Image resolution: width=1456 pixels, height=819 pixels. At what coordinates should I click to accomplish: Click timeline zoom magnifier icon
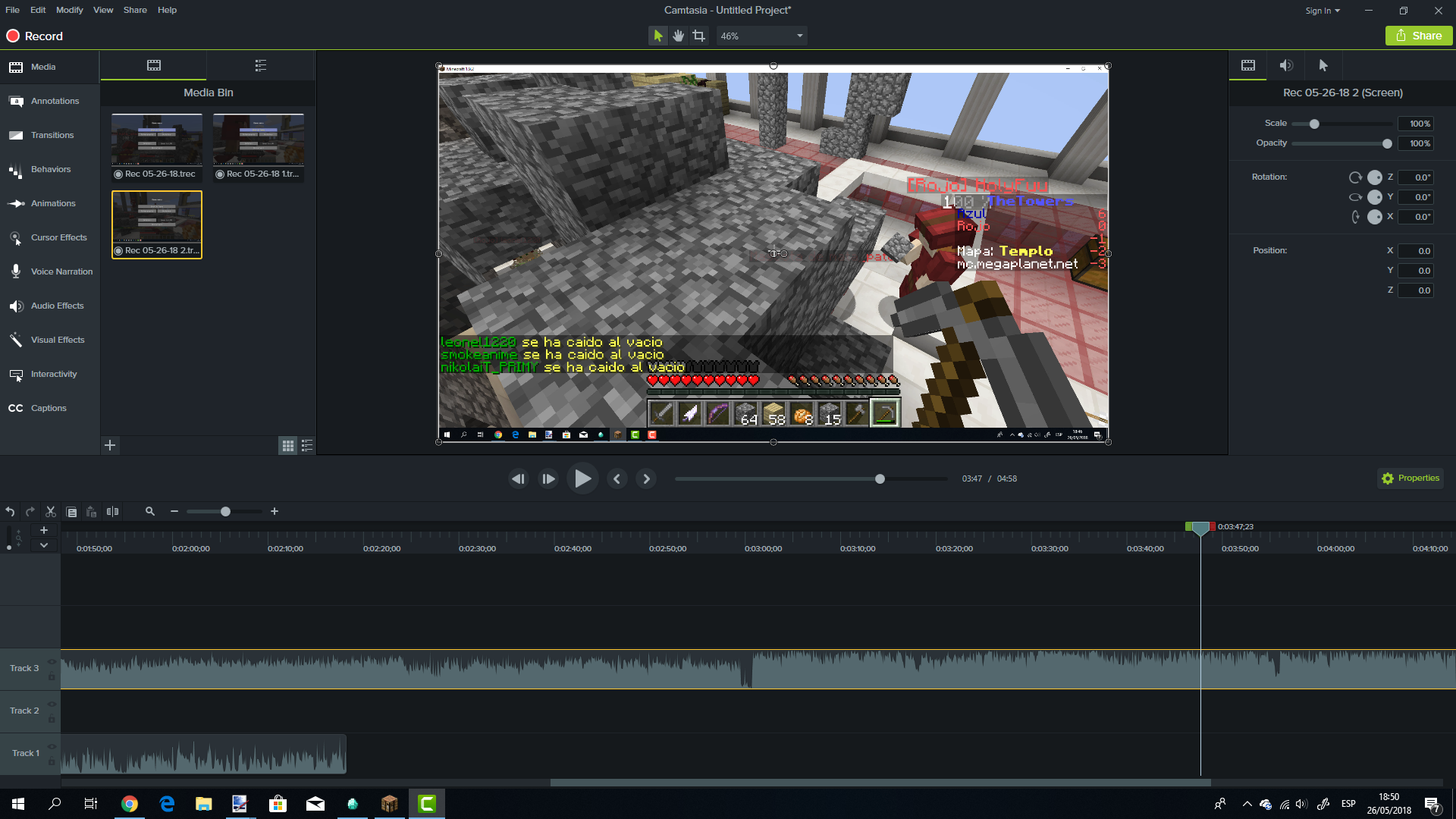coord(150,512)
